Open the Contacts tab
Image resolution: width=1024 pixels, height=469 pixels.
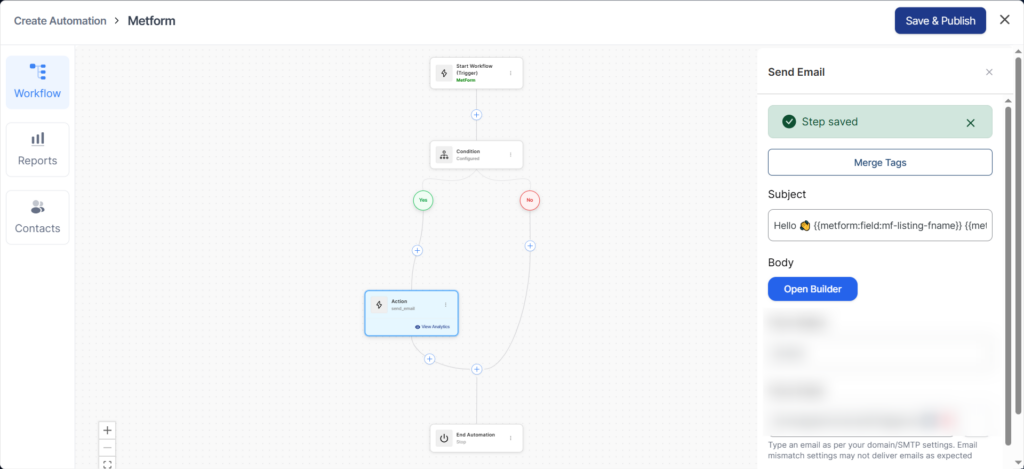point(37,217)
